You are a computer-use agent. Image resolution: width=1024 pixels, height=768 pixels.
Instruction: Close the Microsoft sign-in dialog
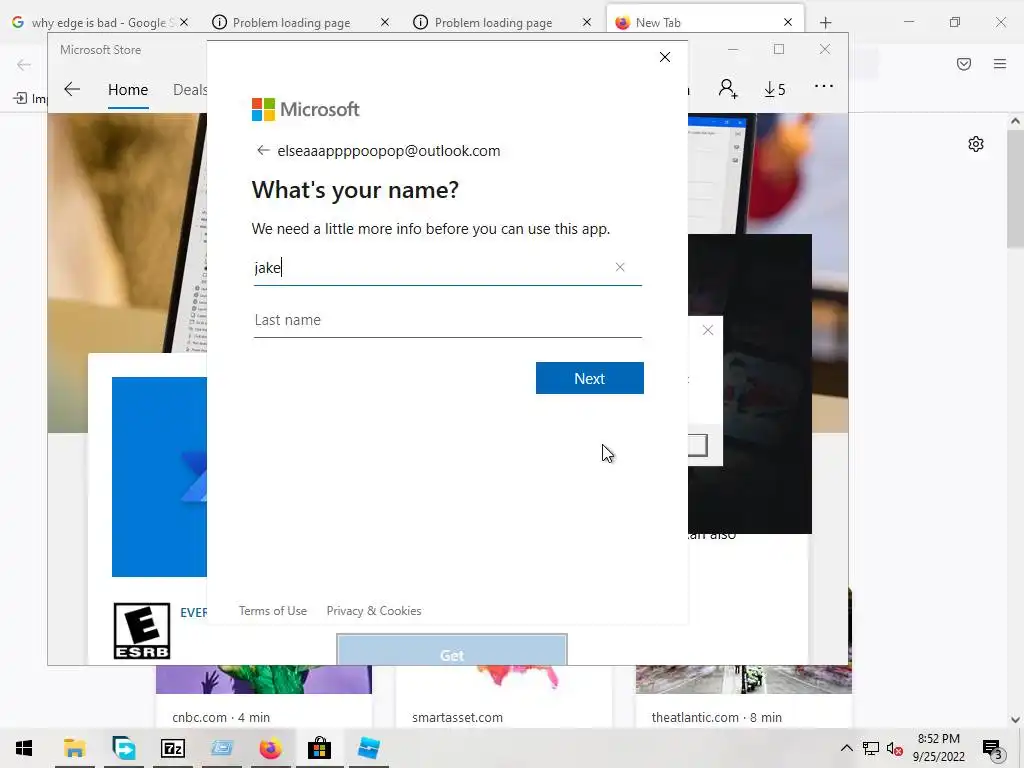(x=665, y=57)
